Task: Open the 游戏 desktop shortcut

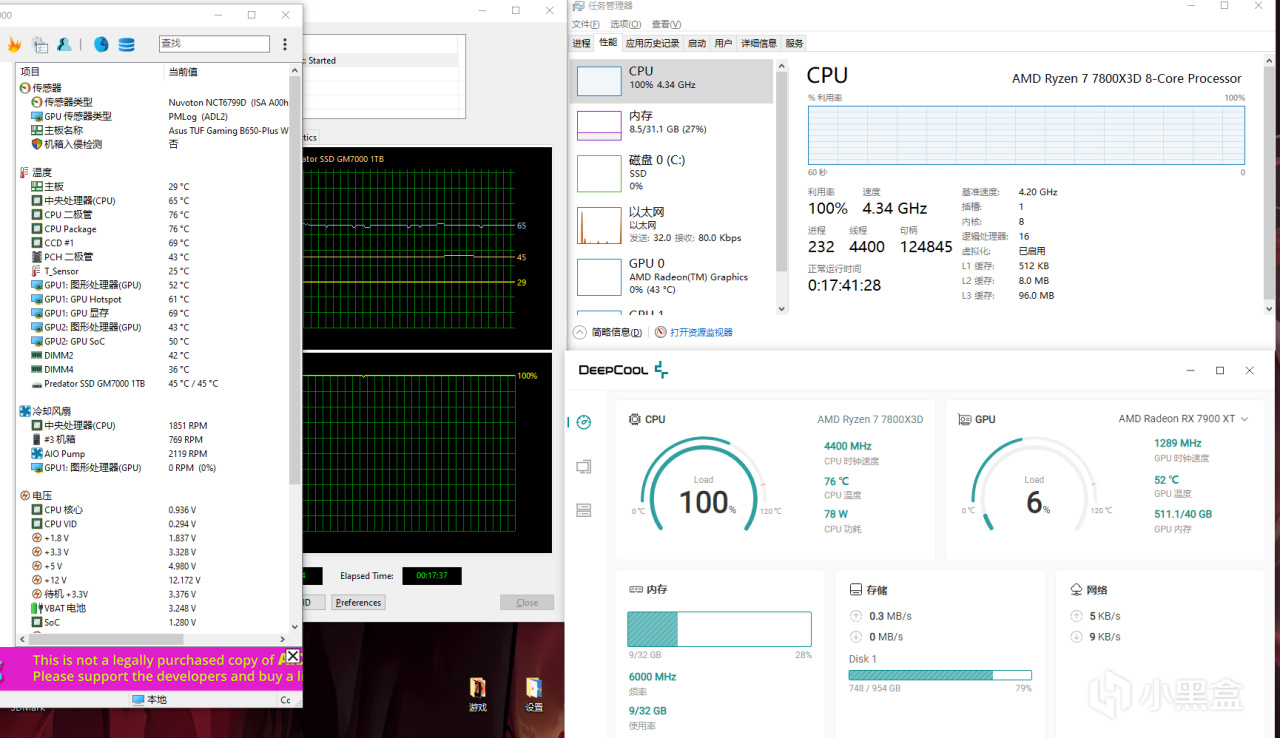Action: (x=478, y=693)
